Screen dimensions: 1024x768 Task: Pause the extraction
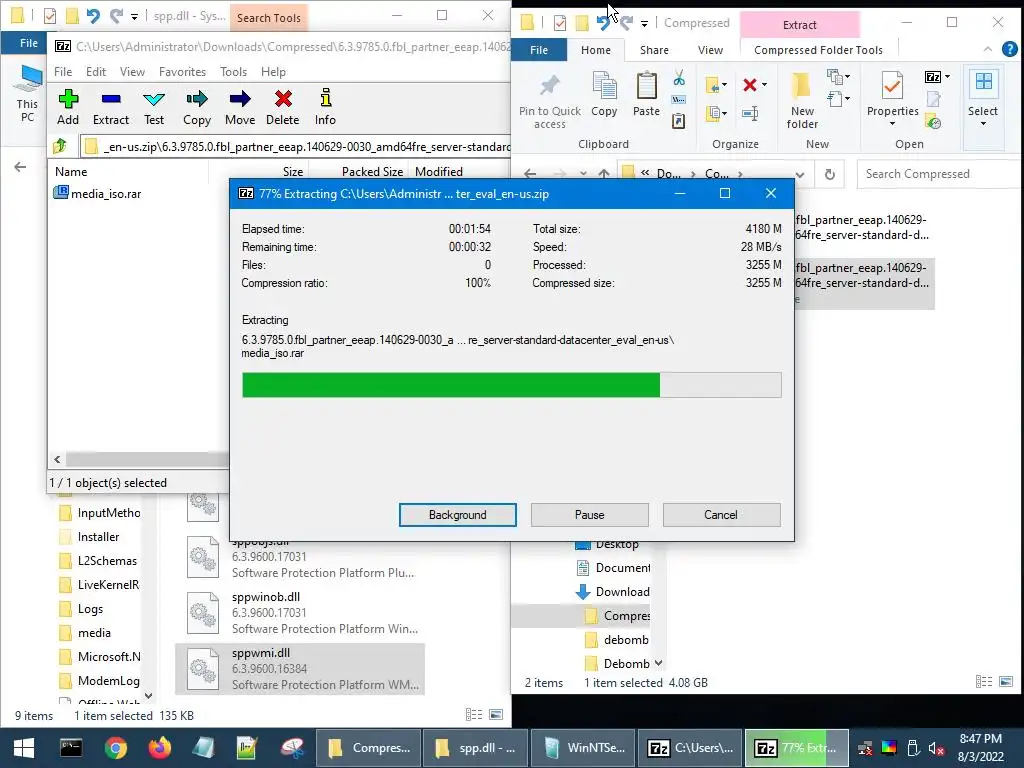[590, 515]
